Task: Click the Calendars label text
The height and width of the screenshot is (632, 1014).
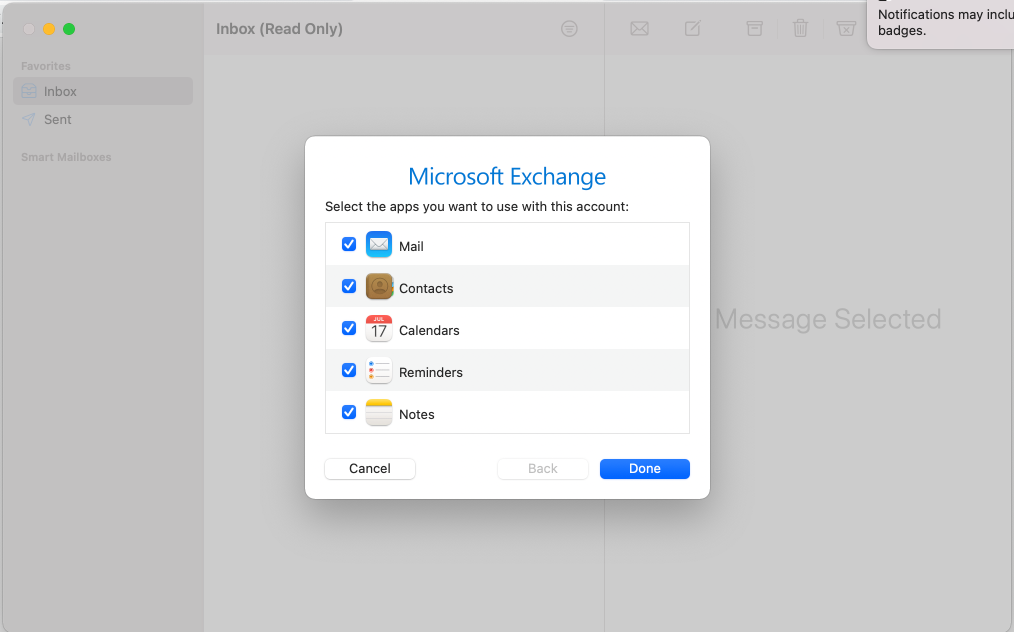Action: [429, 331]
